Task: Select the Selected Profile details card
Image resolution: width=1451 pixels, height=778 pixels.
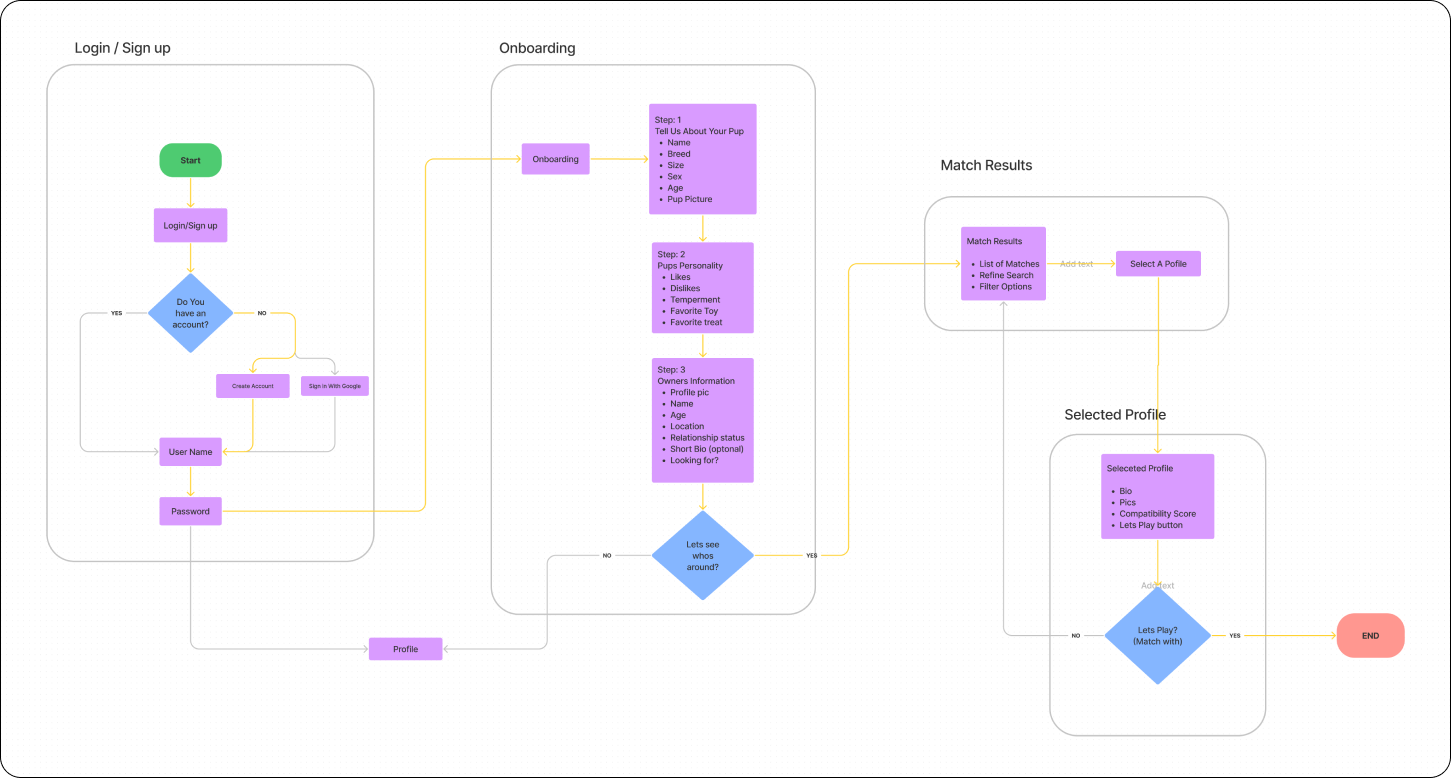Action: pos(1157,496)
